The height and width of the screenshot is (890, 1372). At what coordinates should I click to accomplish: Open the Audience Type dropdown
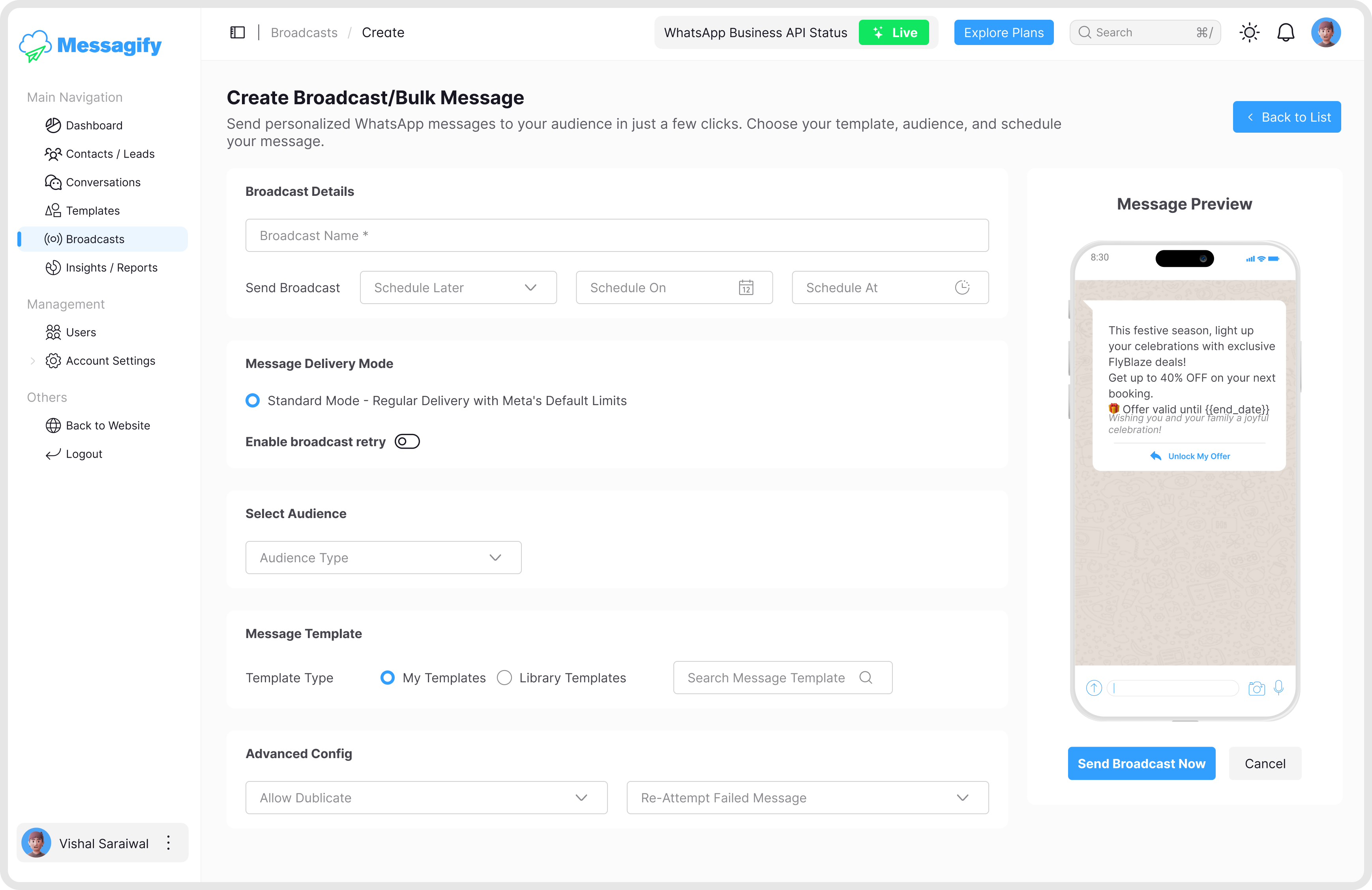click(383, 557)
